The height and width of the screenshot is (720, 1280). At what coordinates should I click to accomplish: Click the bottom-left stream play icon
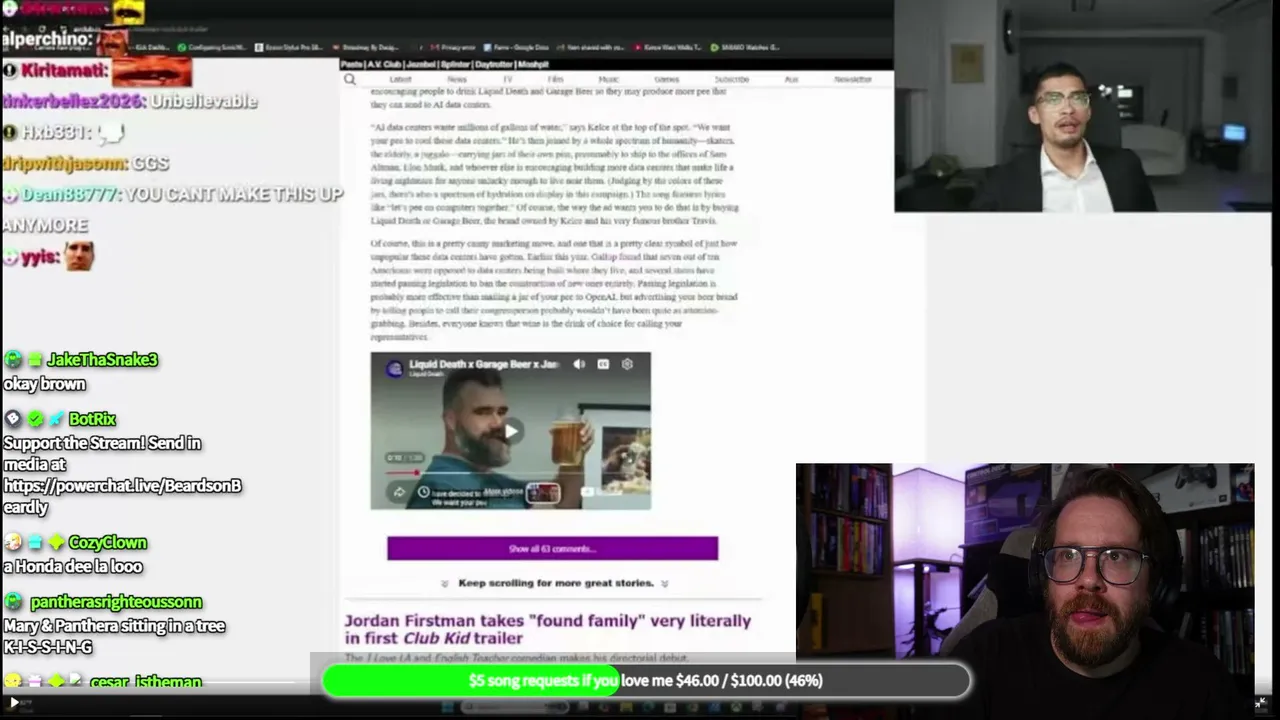(14, 703)
